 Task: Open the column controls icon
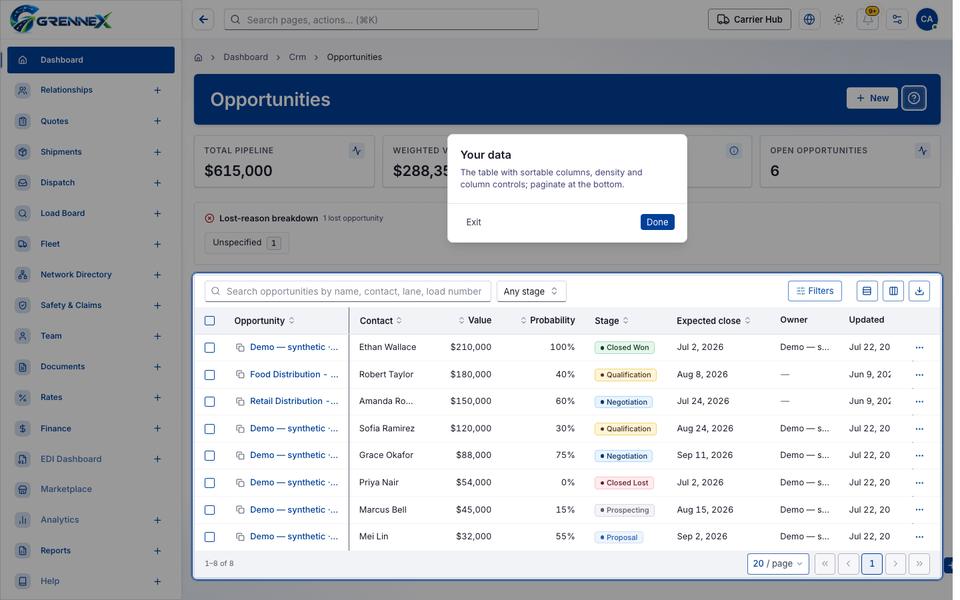pos(893,291)
